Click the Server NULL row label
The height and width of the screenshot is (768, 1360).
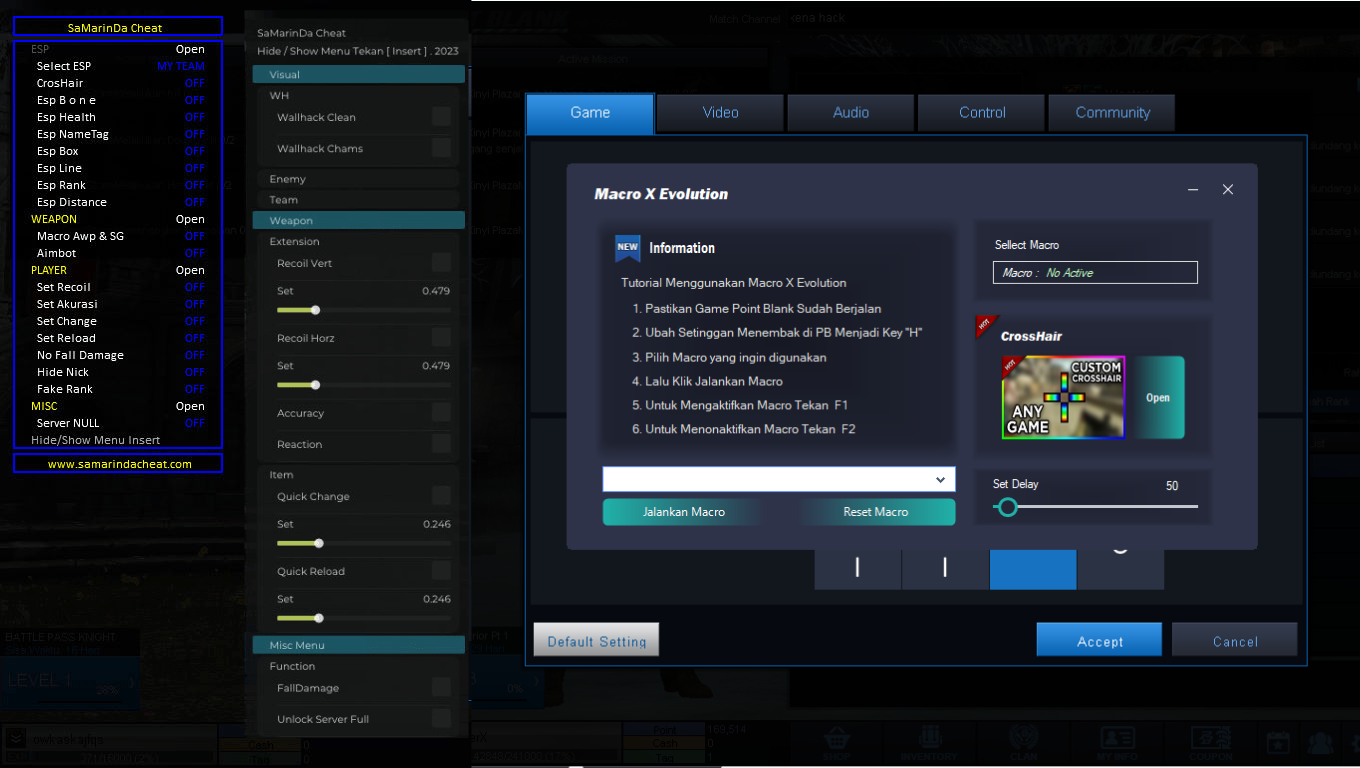[x=68, y=423]
